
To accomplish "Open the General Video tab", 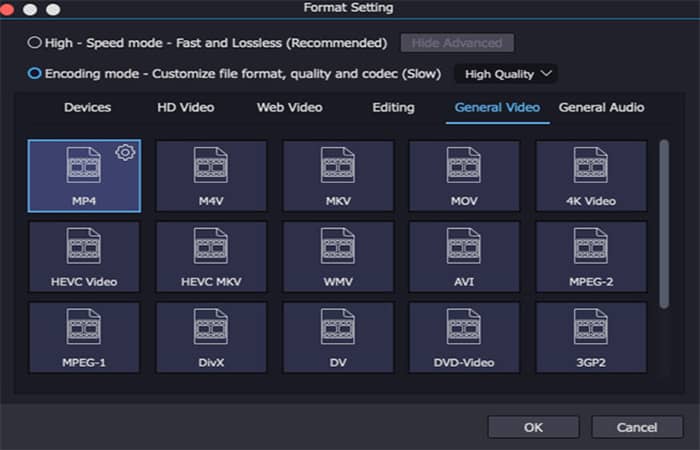I will click(497, 108).
